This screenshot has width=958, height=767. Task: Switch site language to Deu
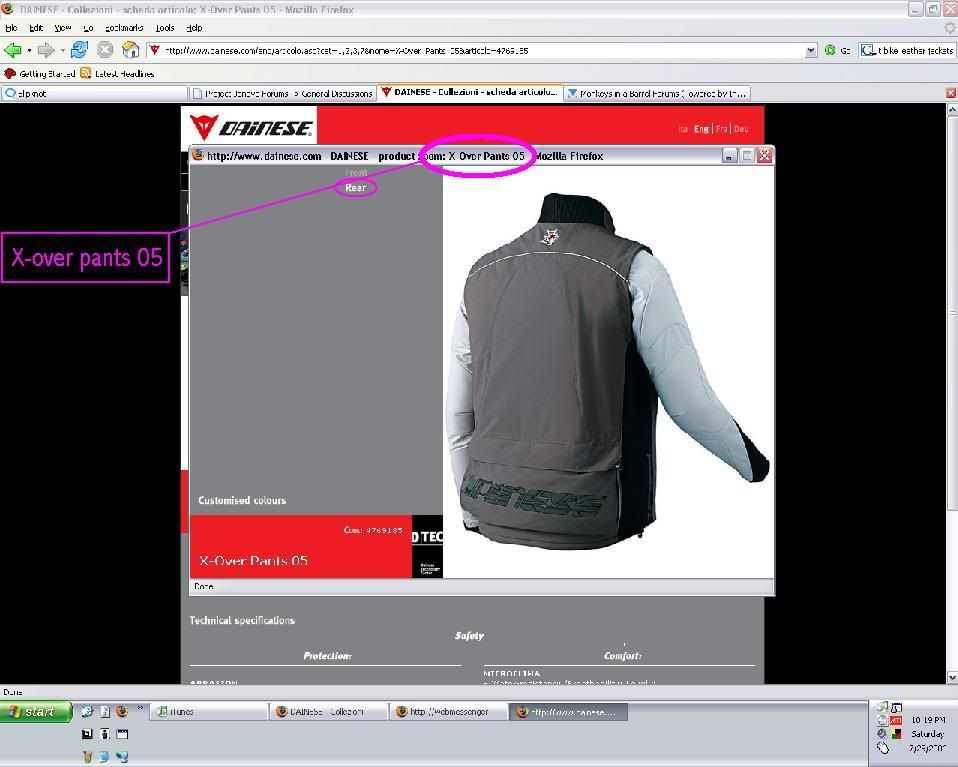pyautogui.click(x=741, y=129)
